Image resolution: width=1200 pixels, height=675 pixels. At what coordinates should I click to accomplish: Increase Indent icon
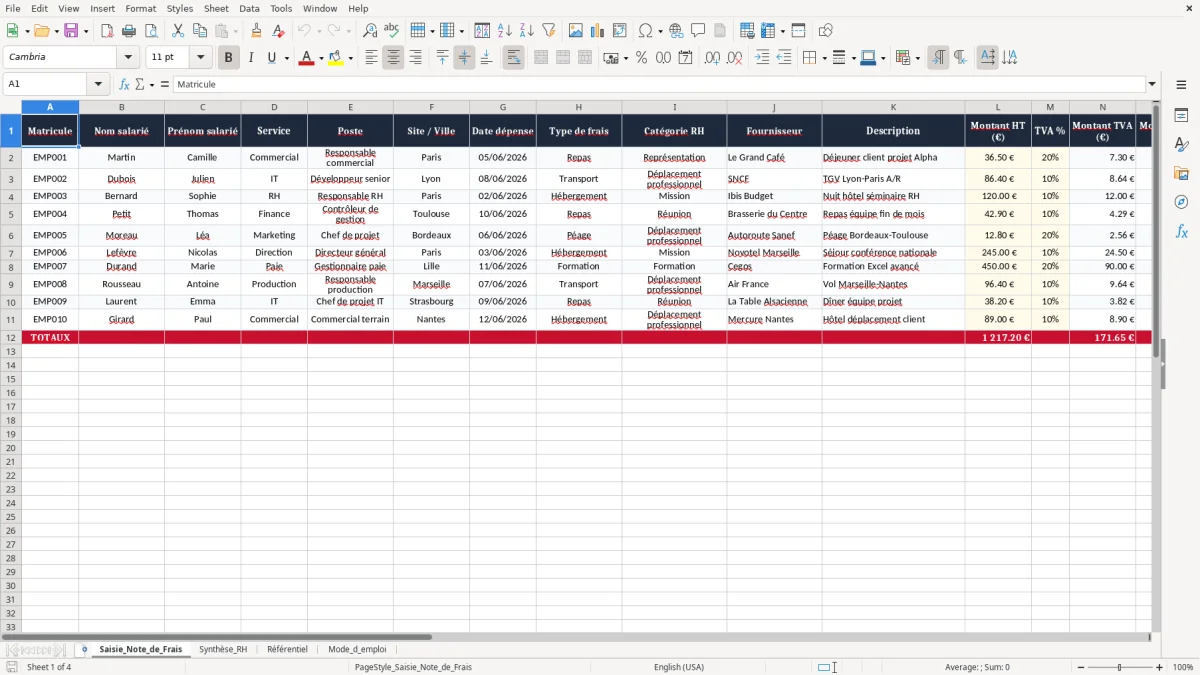point(762,58)
